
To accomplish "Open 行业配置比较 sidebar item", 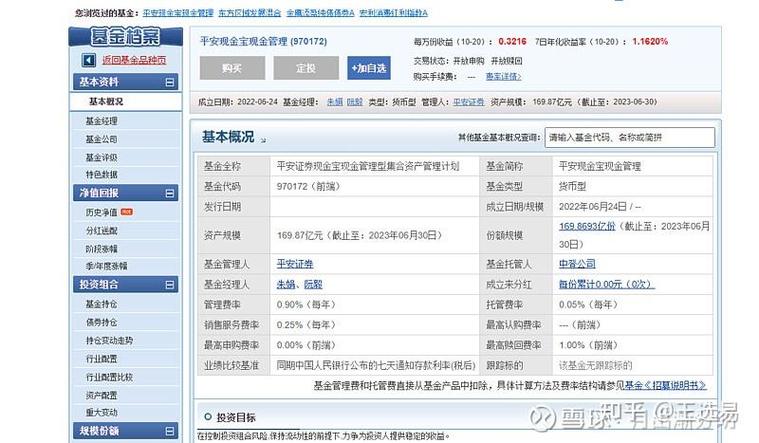I will point(109,377).
